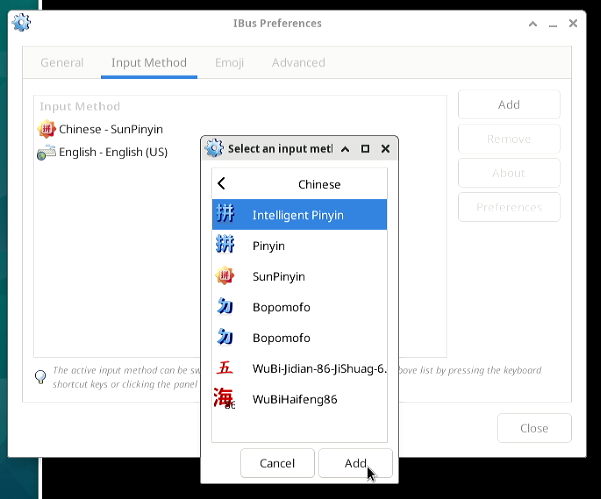Click the Preferences button
This screenshot has width=601, height=499.
click(x=509, y=207)
